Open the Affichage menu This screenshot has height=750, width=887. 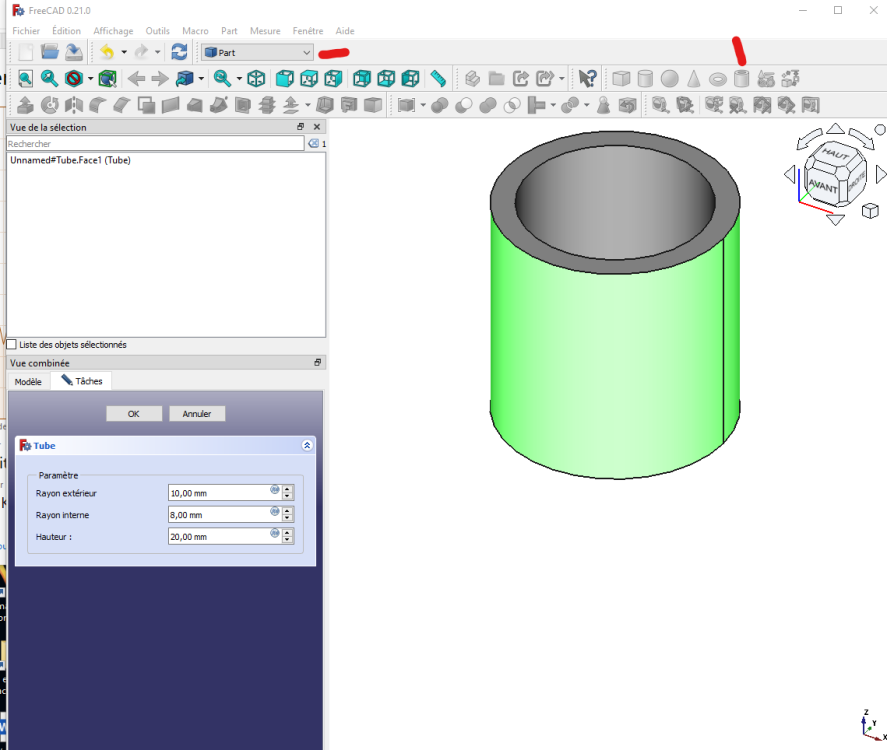pyautogui.click(x=113, y=31)
